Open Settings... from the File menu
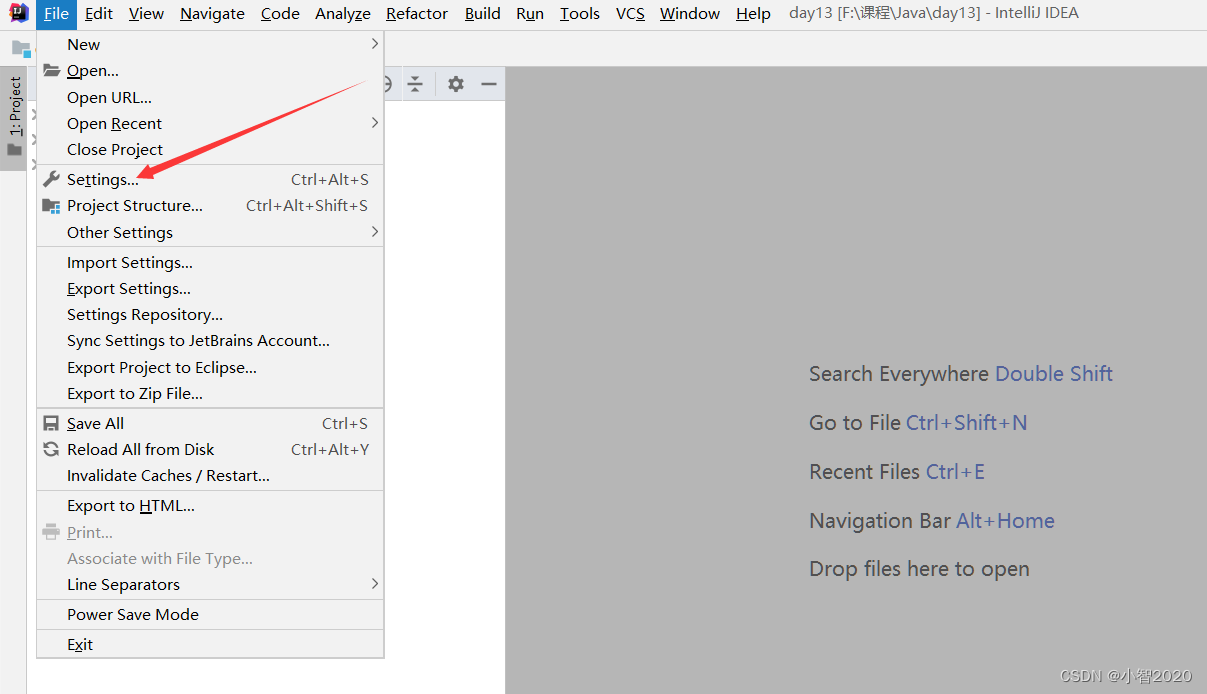This screenshot has width=1207, height=694. click(210, 180)
